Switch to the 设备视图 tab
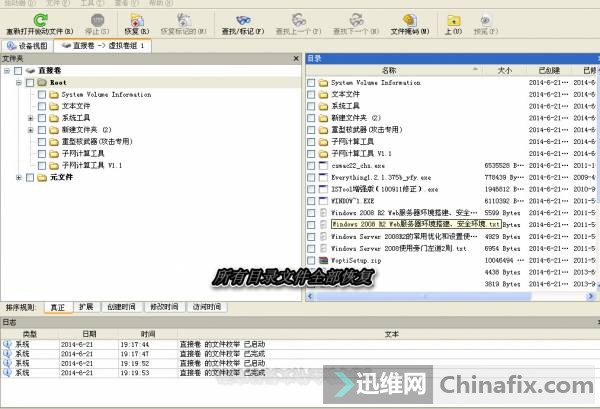Viewport: 600px width, 409px height. tap(27, 46)
